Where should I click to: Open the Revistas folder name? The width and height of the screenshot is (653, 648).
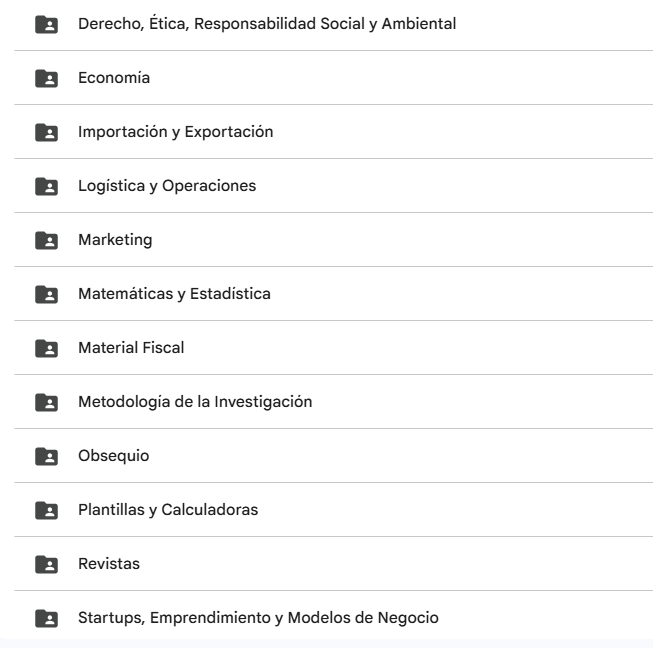tap(109, 564)
